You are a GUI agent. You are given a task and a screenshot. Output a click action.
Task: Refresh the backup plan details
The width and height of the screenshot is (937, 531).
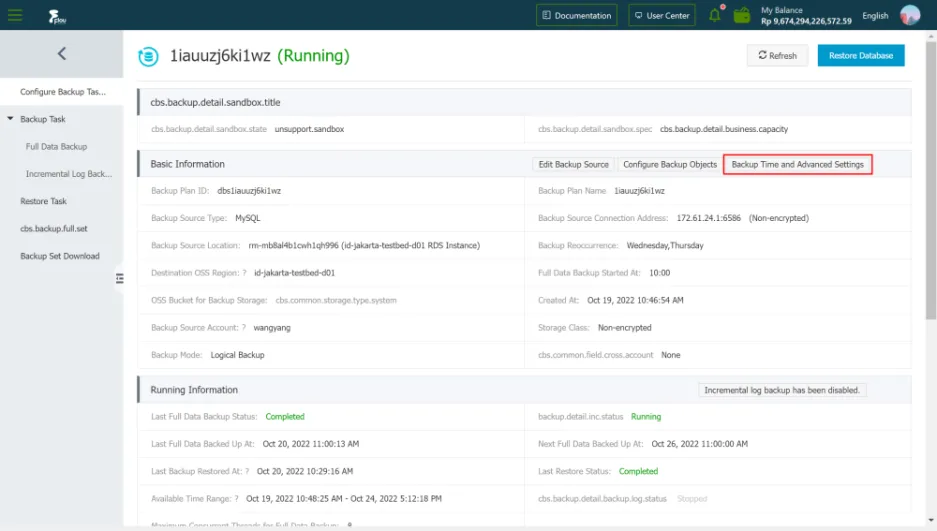(777, 56)
